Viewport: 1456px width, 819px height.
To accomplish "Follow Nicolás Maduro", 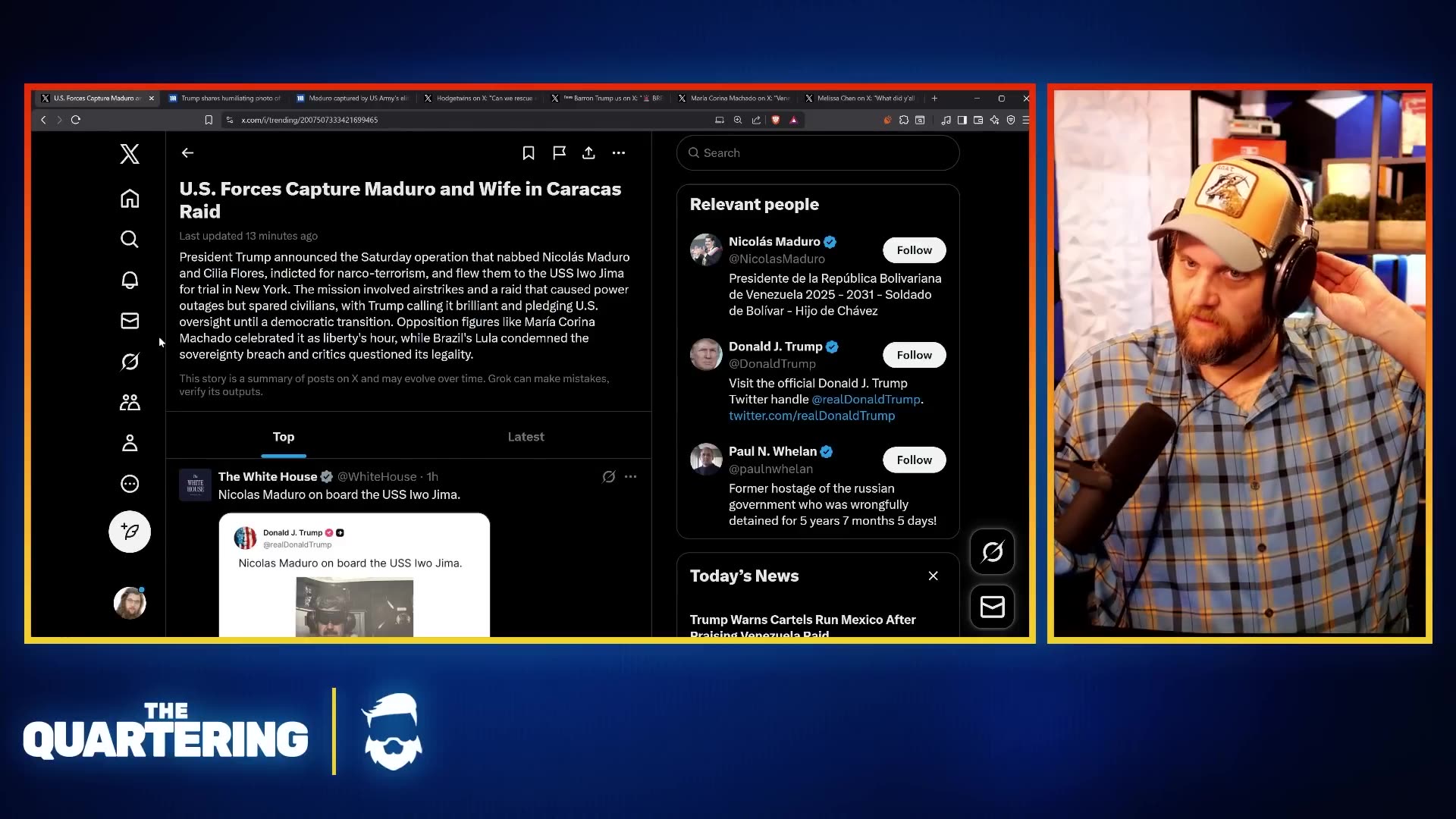I will pyautogui.click(x=914, y=250).
